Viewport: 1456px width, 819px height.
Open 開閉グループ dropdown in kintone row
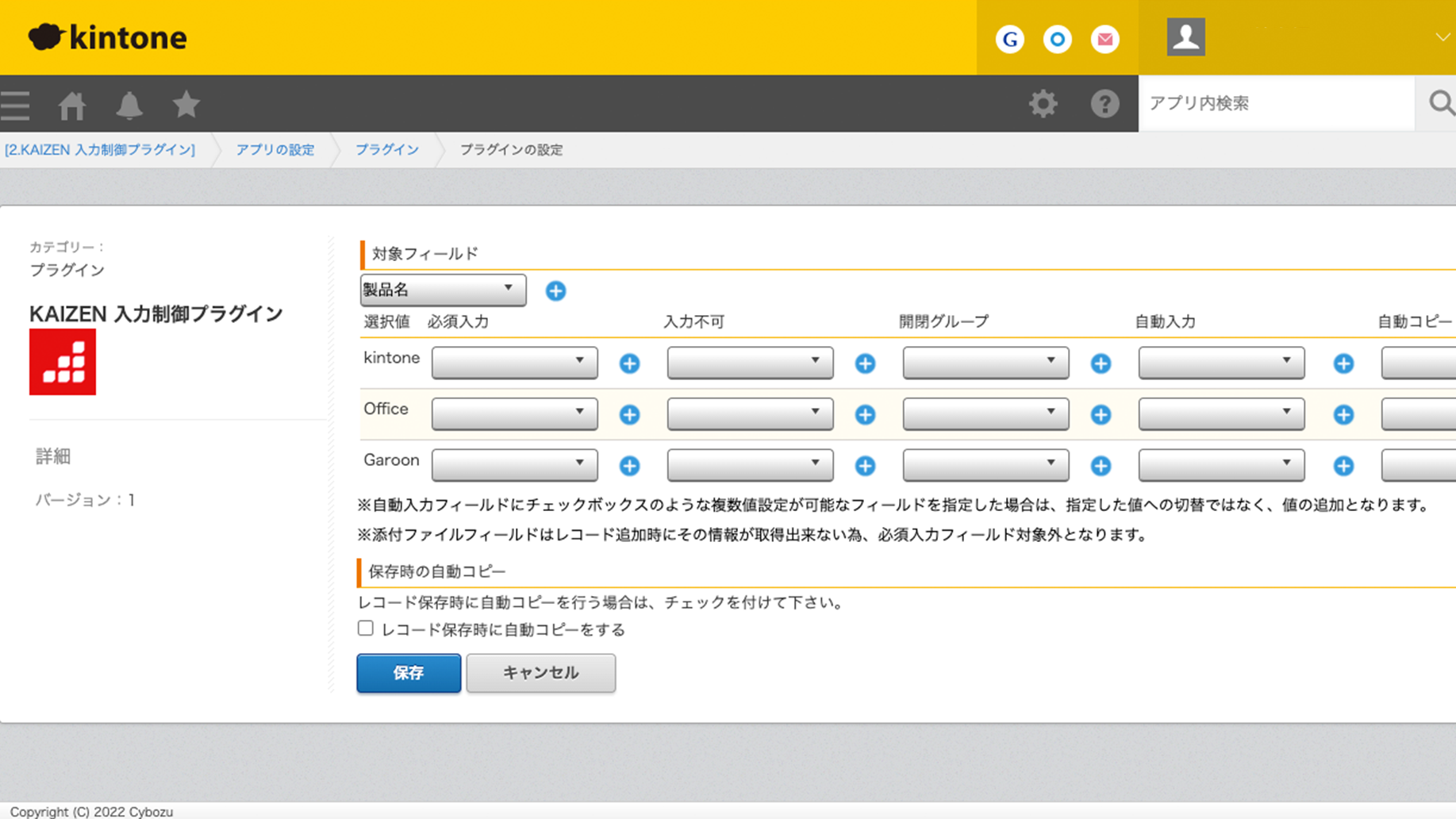point(985,363)
